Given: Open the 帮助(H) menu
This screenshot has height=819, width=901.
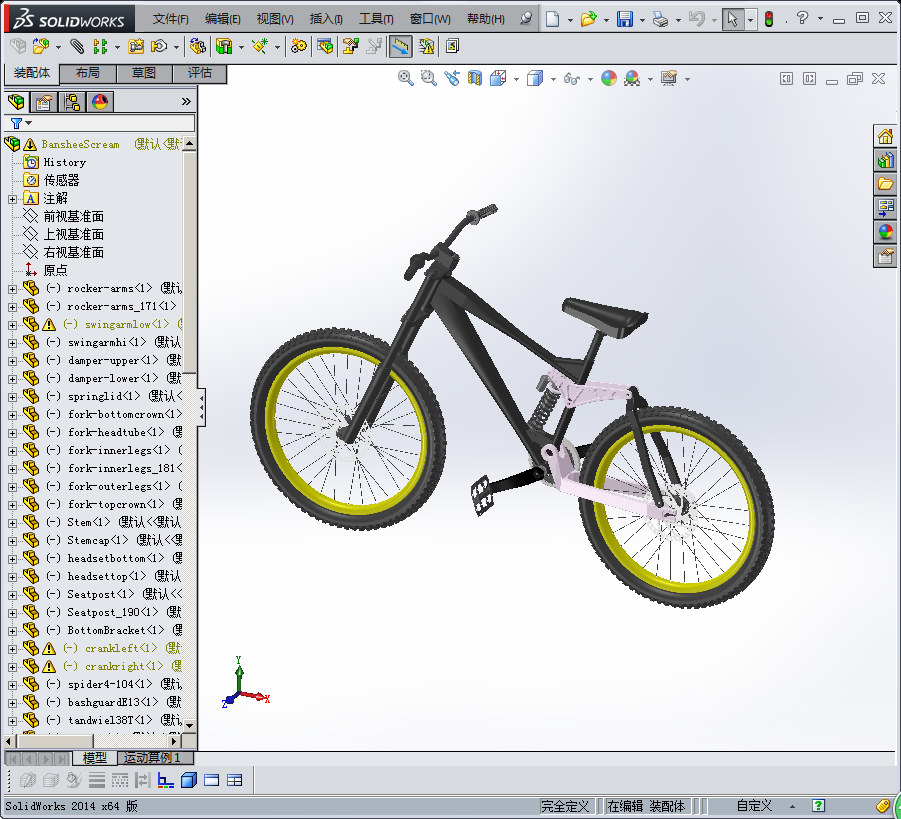Looking at the screenshot, I should point(486,19).
